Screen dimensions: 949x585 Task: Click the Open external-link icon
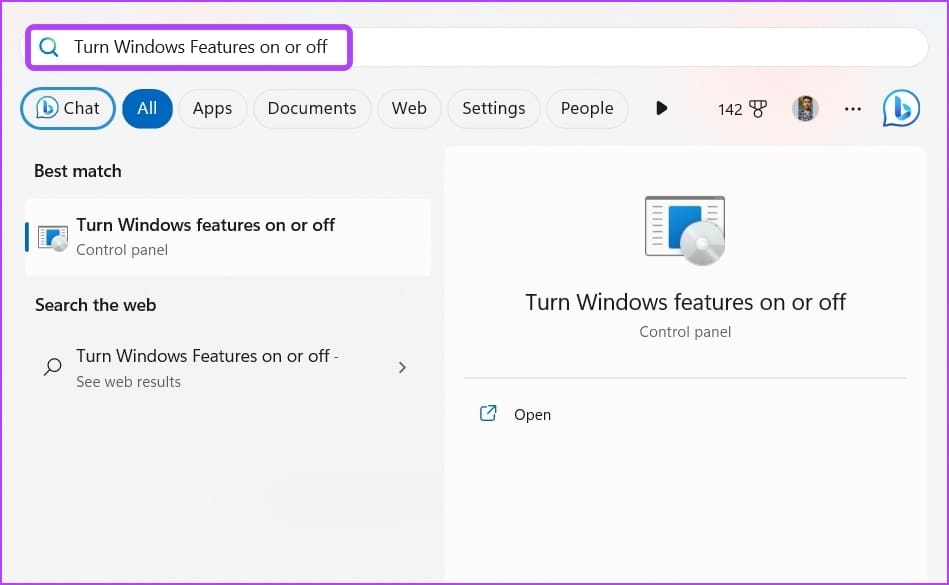click(488, 413)
